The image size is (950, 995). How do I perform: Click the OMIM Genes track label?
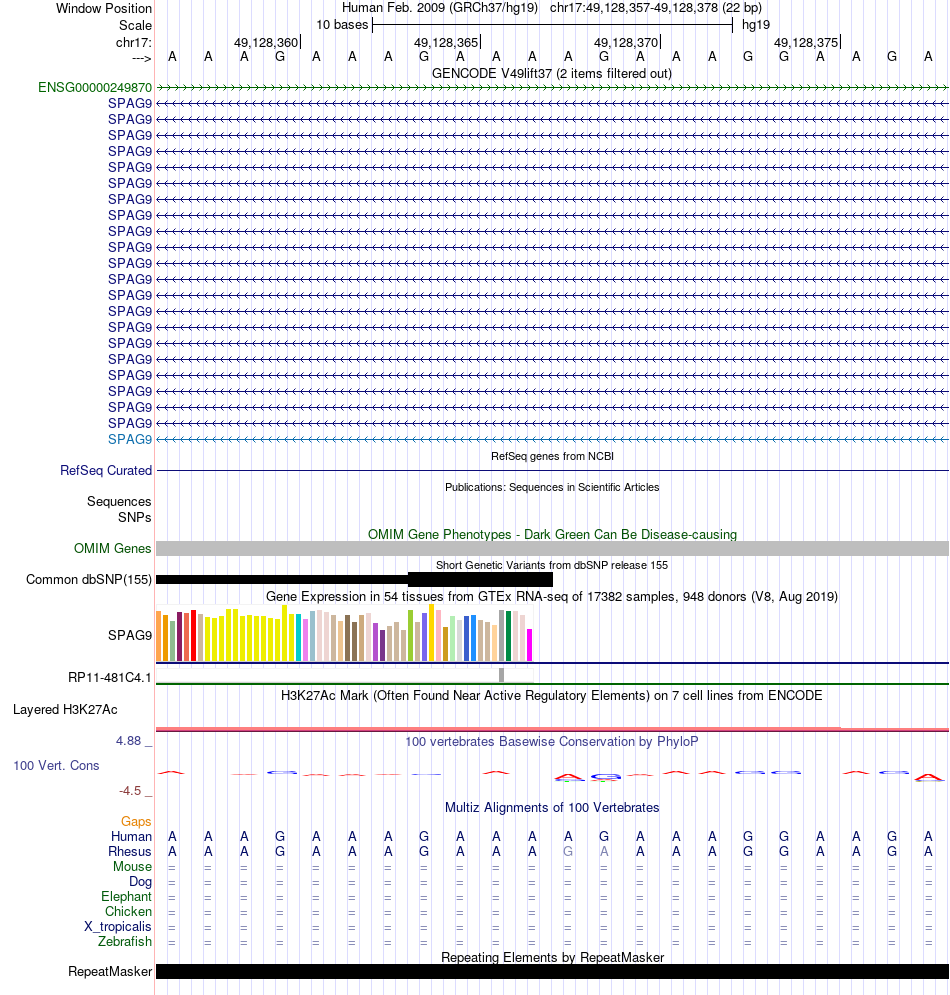[112, 548]
